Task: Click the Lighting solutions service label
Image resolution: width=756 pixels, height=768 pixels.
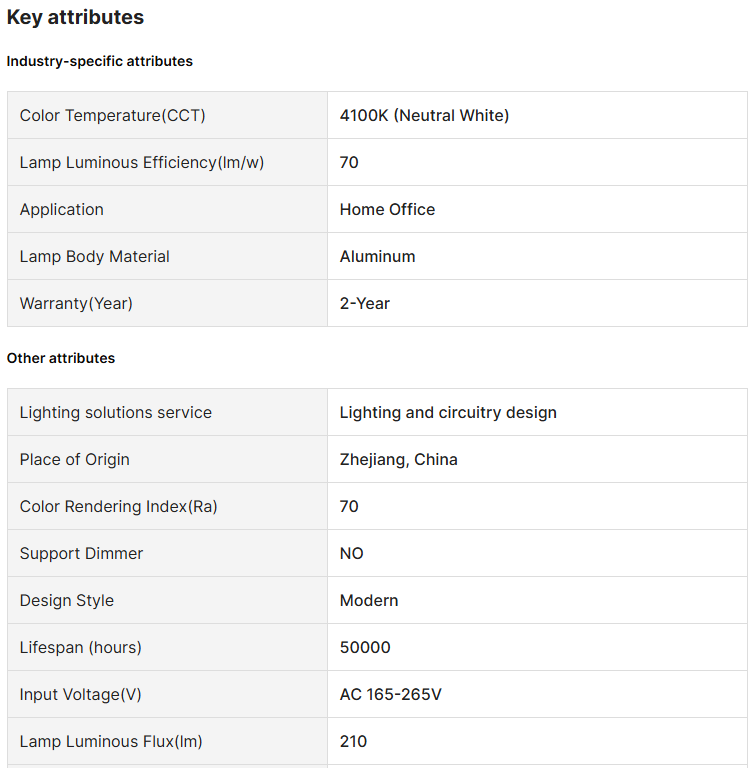Action: [x=116, y=413]
